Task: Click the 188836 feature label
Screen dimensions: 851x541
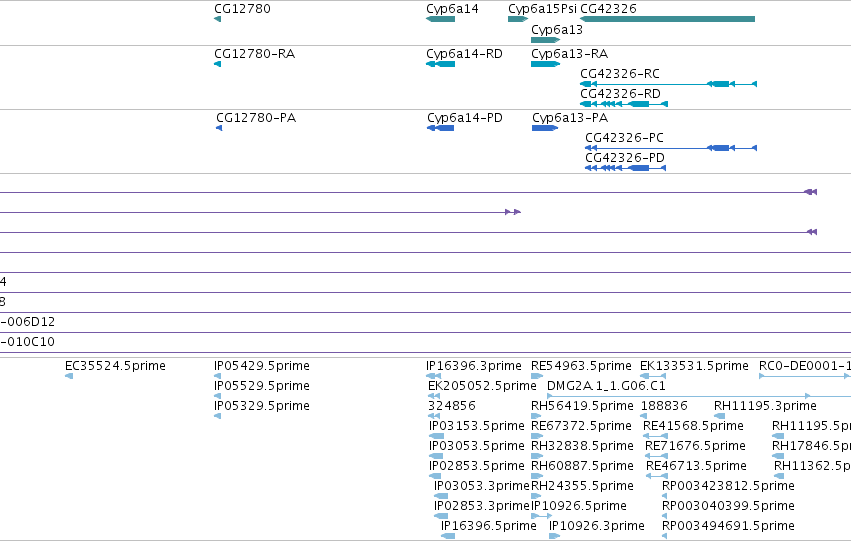Action: (x=664, y=406)
